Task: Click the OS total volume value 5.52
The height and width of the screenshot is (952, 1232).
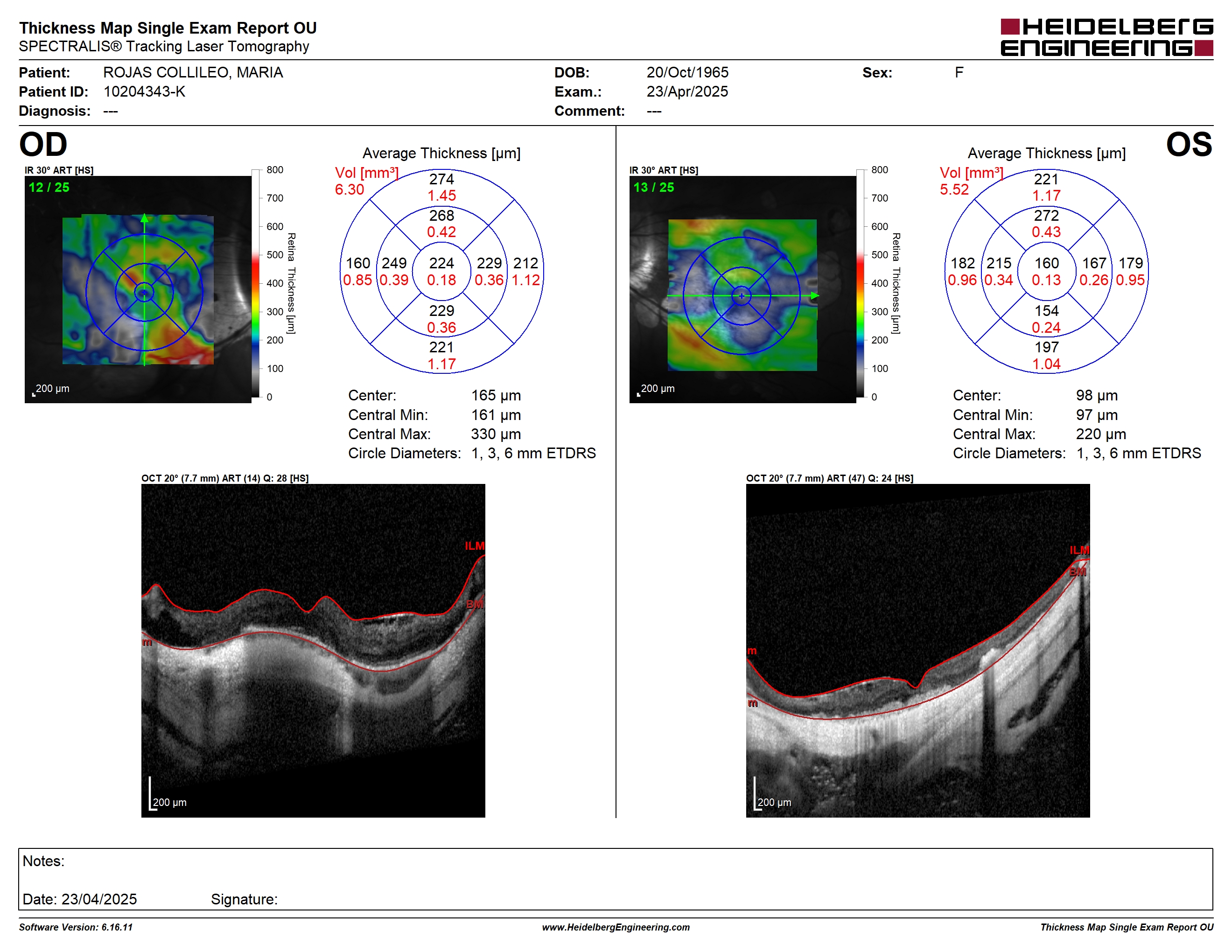Action: (954, 189)
